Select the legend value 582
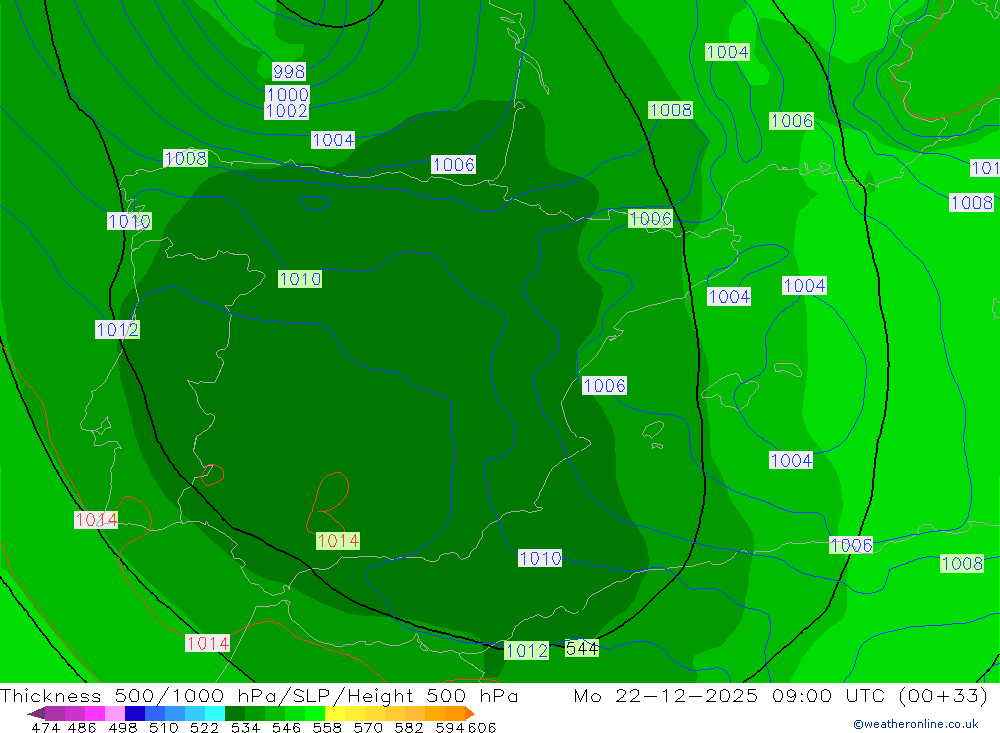The width and height of the screenshot is (1000, 733). click(409, 728)
